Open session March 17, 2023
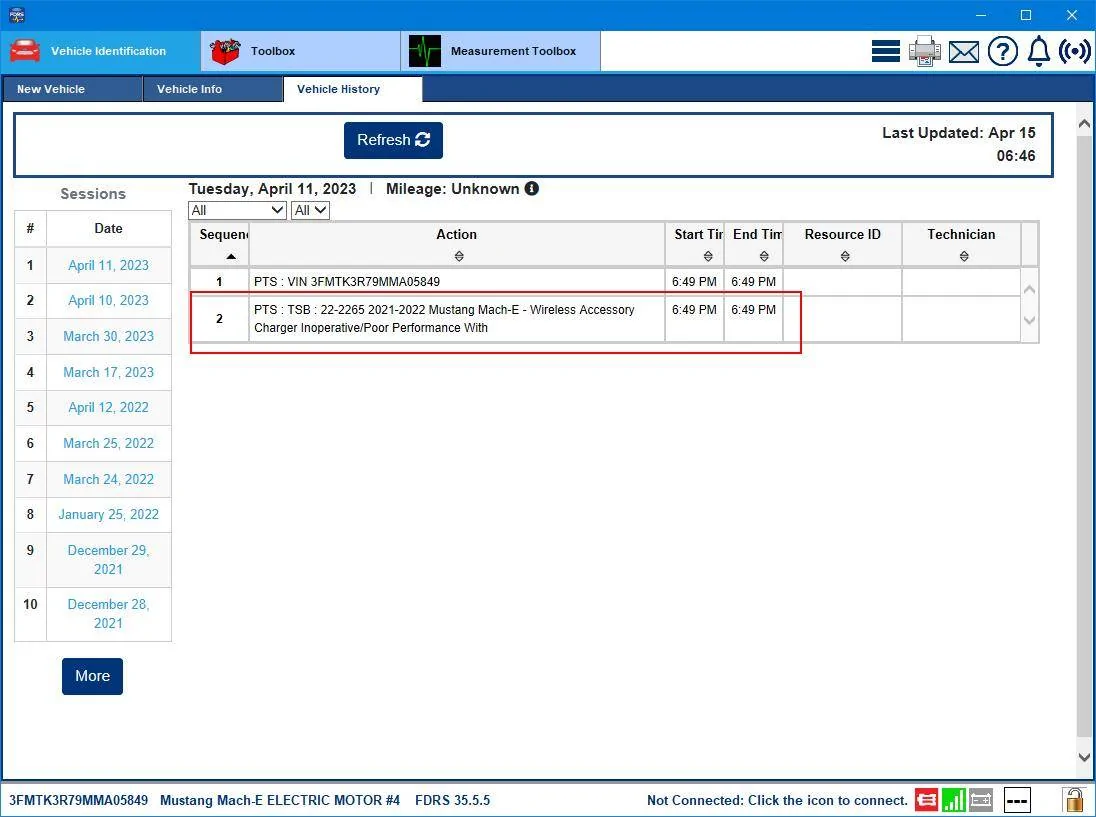 coord(108,373)
